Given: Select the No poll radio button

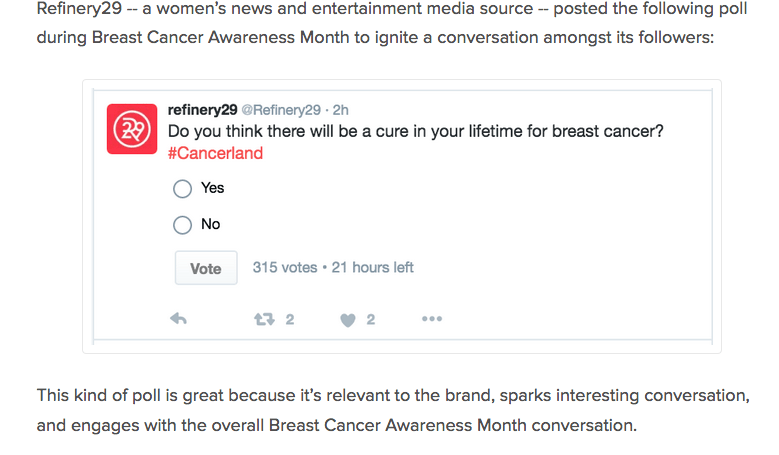Looking at the screenshot, I should click(182, 225).
